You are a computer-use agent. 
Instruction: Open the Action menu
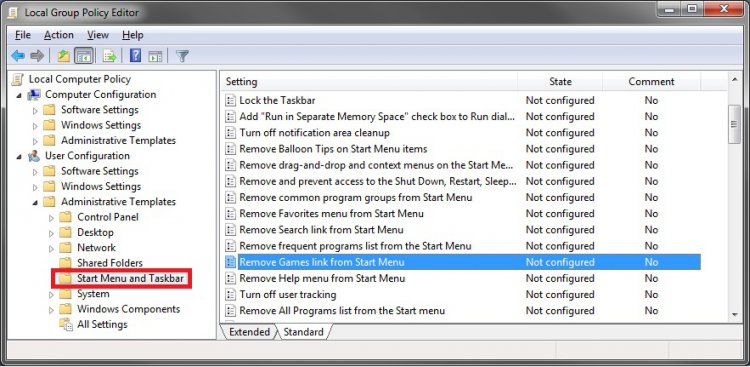[x=59, y=35]
